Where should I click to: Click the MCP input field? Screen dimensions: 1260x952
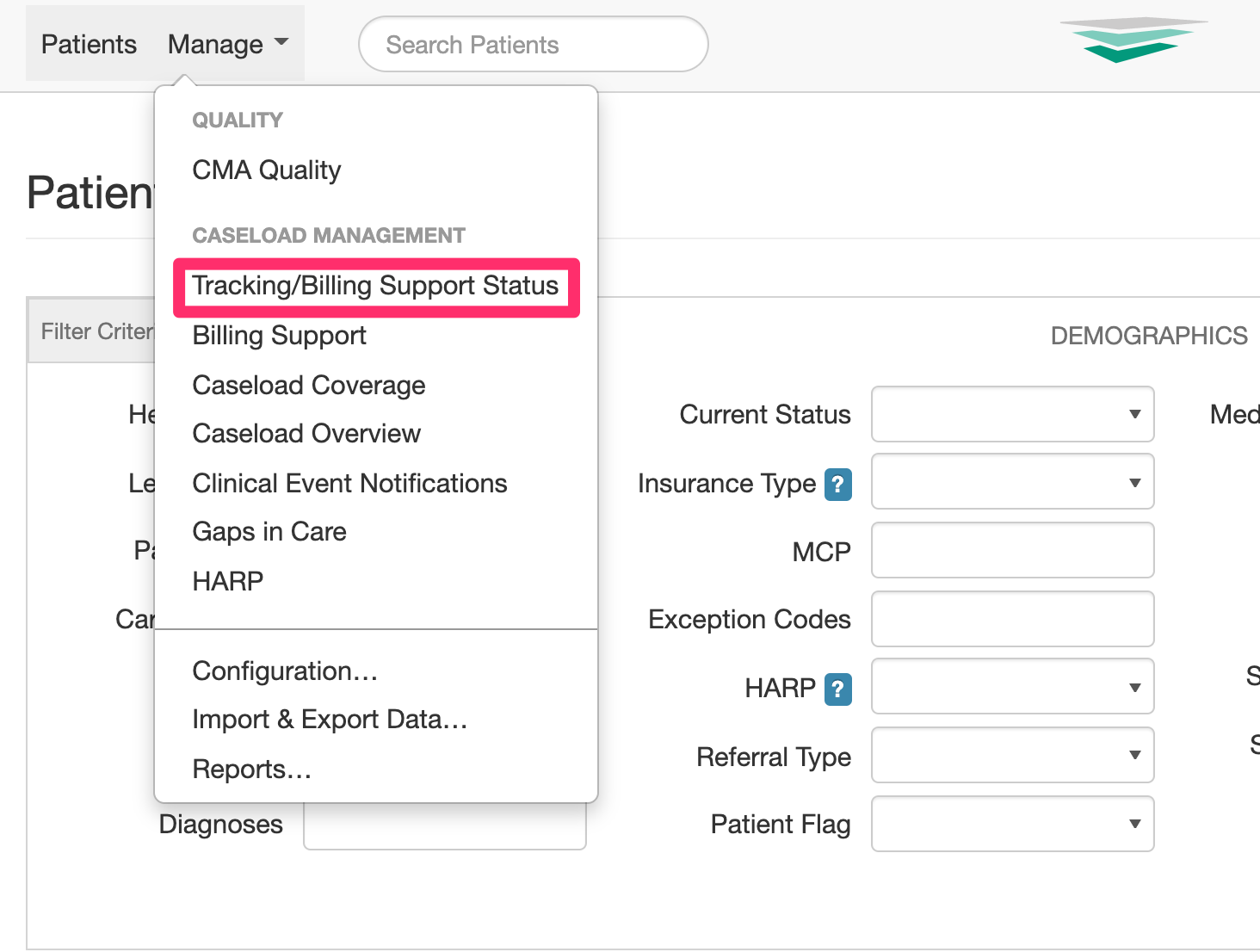(1012, 550)
